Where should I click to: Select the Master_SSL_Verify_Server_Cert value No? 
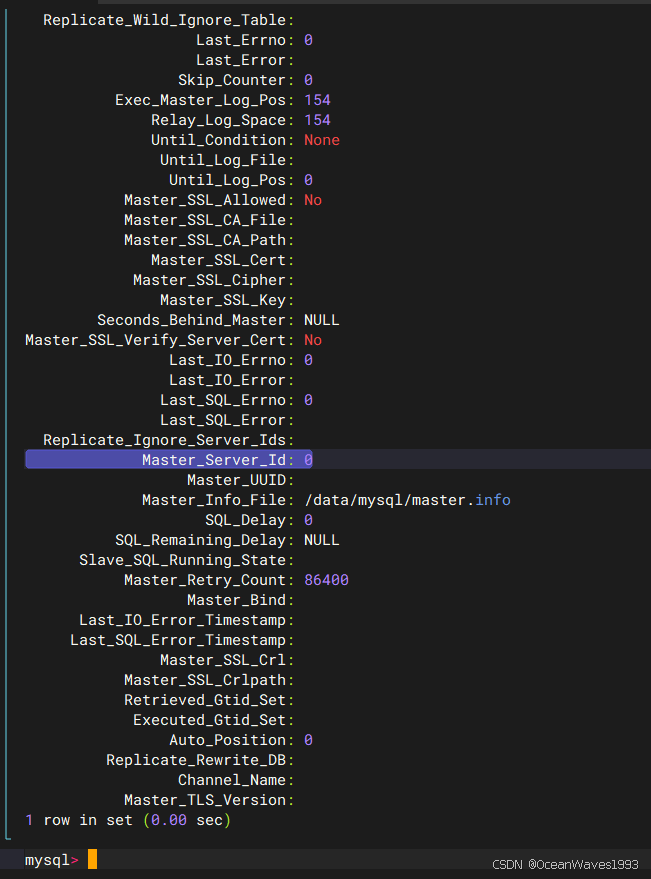pyautogui.click(x=313, y=340)
